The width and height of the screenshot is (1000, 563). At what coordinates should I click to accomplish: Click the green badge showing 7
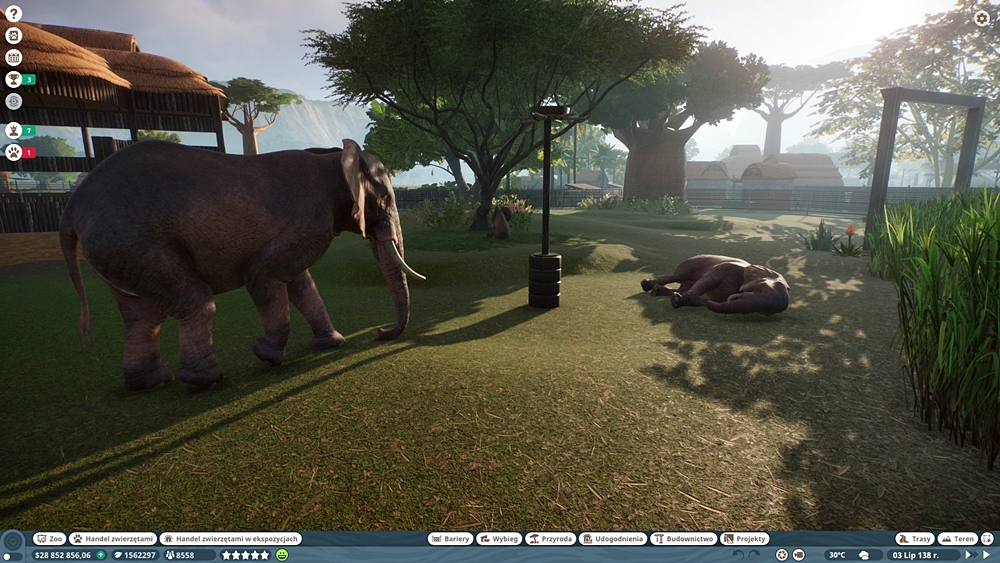tap(29, 131)
